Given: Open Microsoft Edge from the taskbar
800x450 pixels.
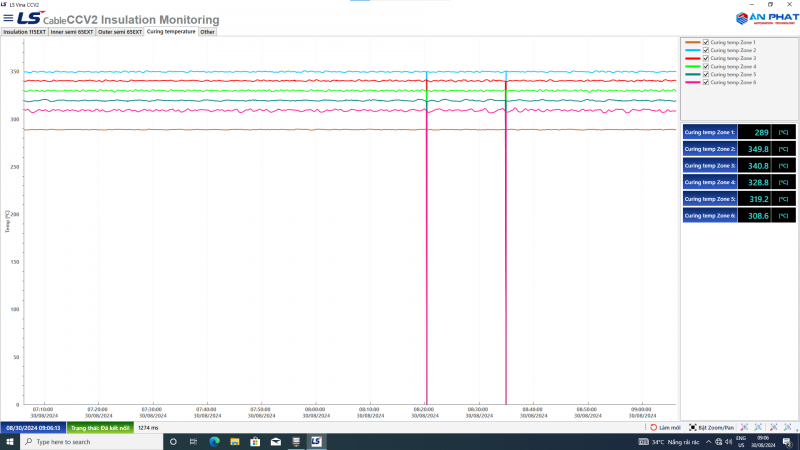Looking at the screenshot, I should pyautogui.click(x=213, y=441).
